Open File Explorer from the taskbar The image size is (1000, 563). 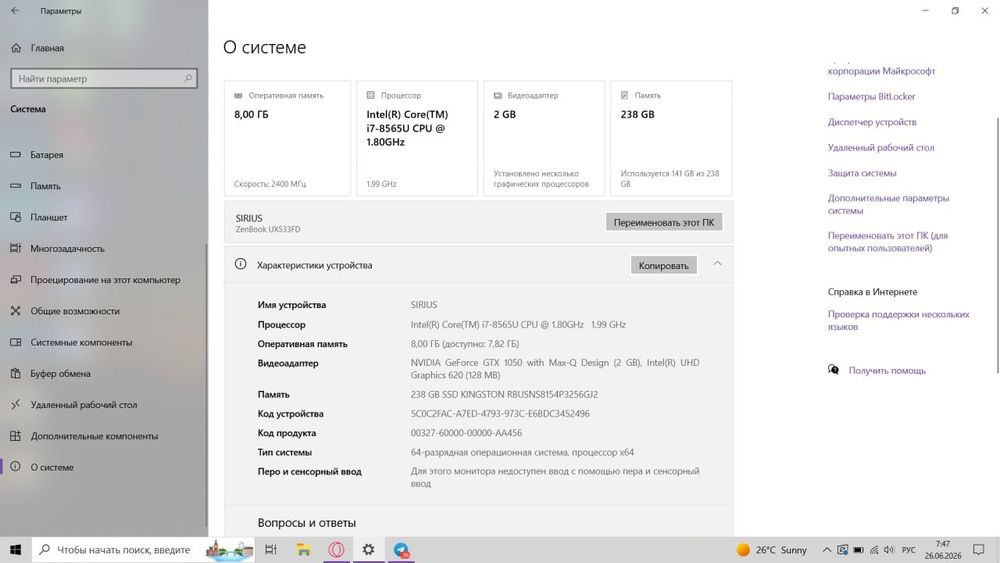[304, 550]
